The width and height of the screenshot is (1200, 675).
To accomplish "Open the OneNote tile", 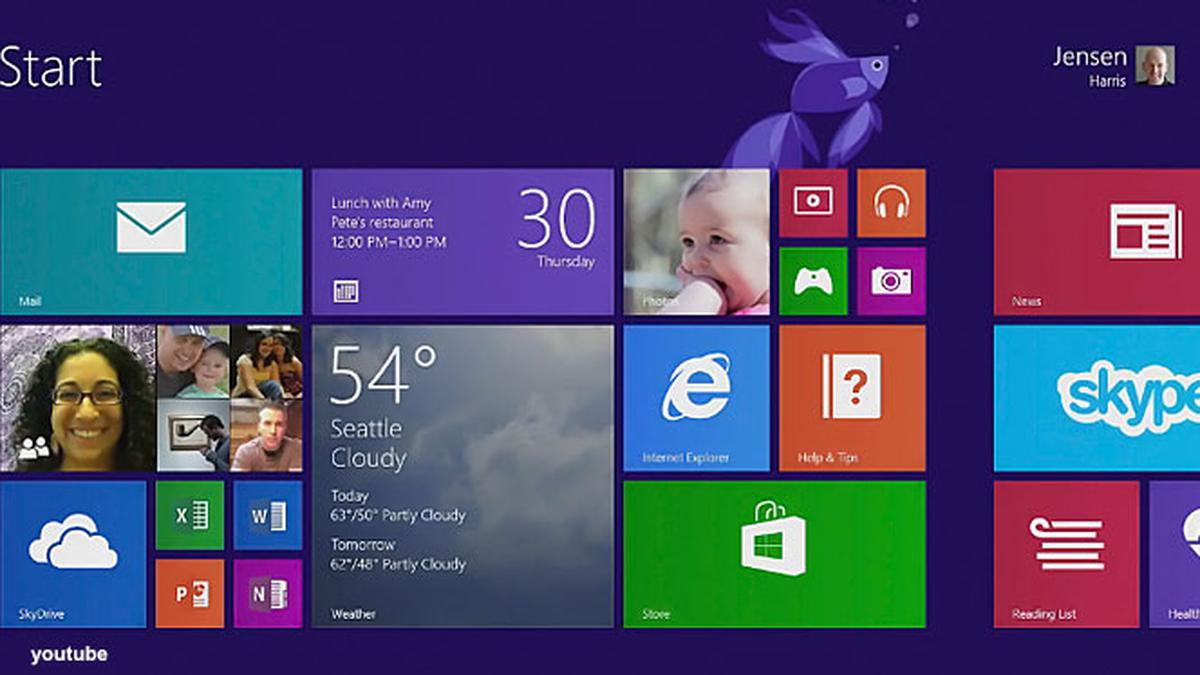I will click(268, 593).
